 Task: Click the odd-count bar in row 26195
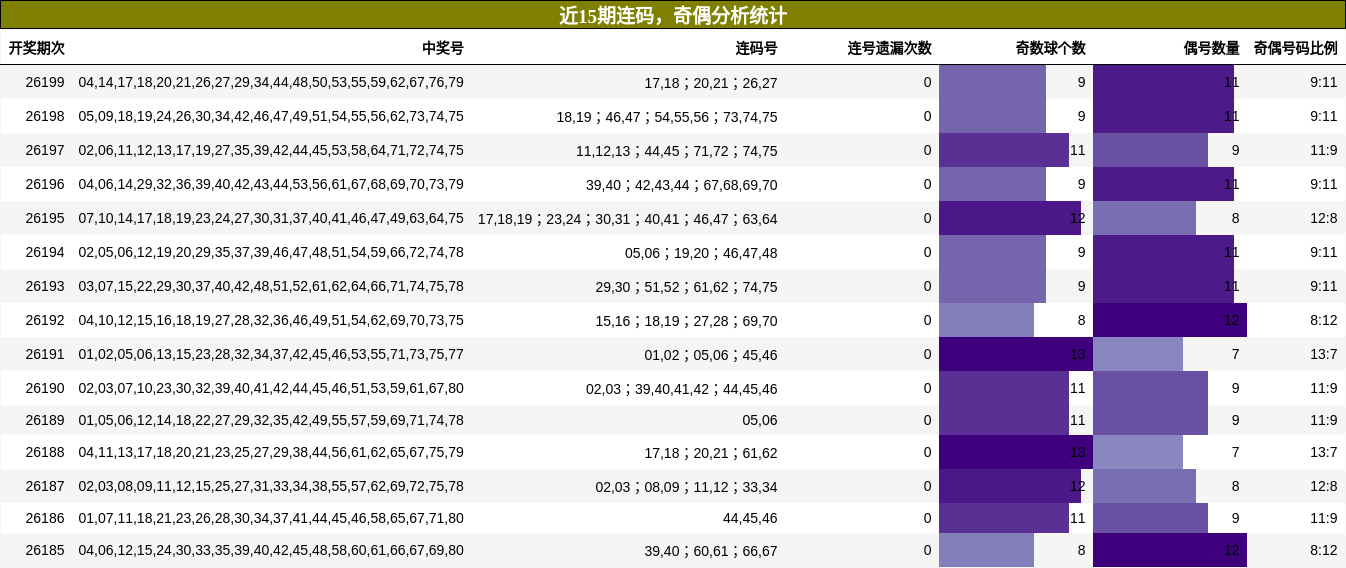tap(1010, 218)
